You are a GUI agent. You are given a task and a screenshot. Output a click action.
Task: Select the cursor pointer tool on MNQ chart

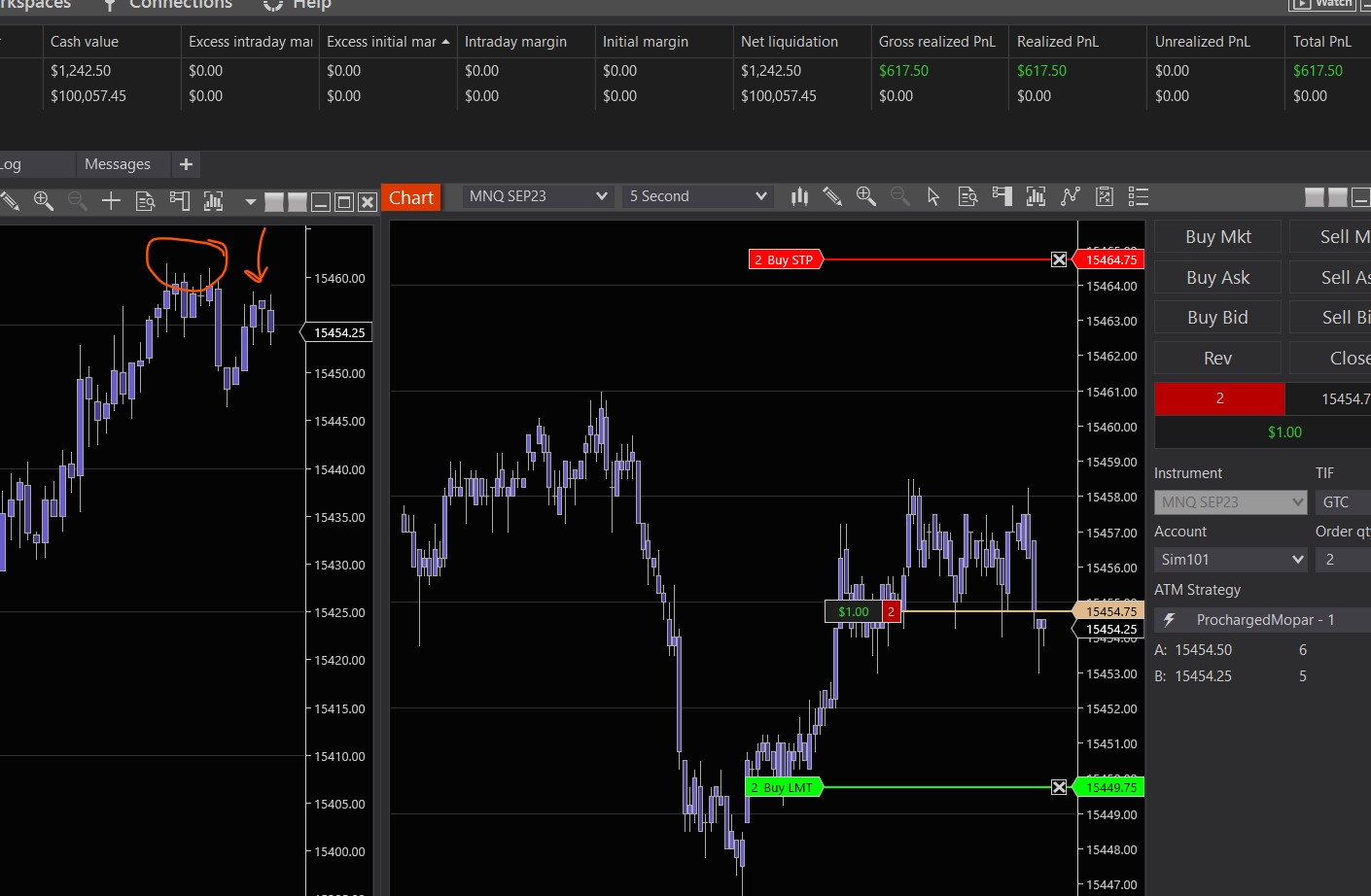coord(933,196)
